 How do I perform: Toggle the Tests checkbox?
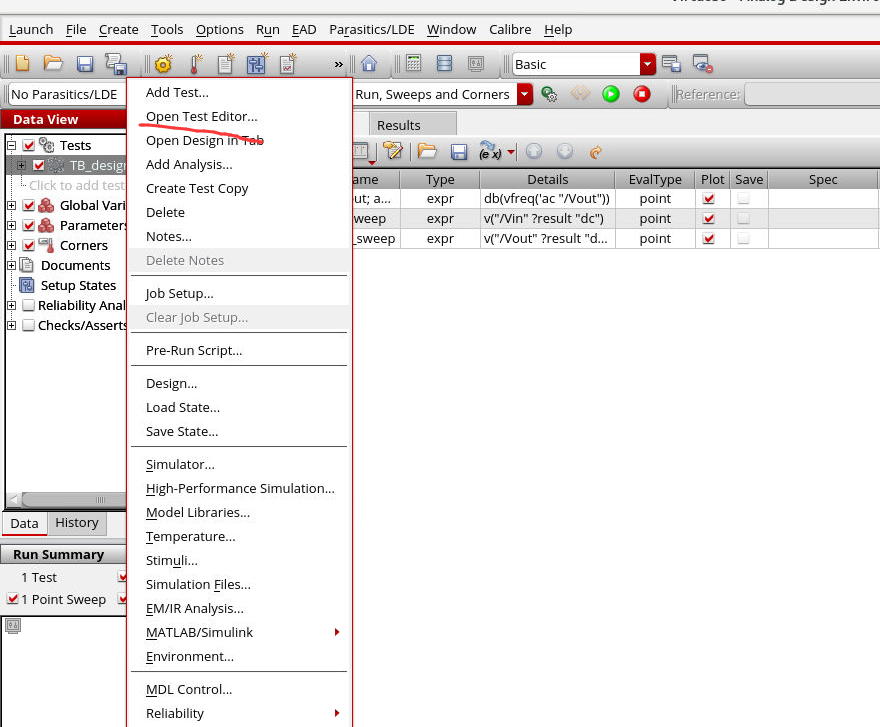29,145
